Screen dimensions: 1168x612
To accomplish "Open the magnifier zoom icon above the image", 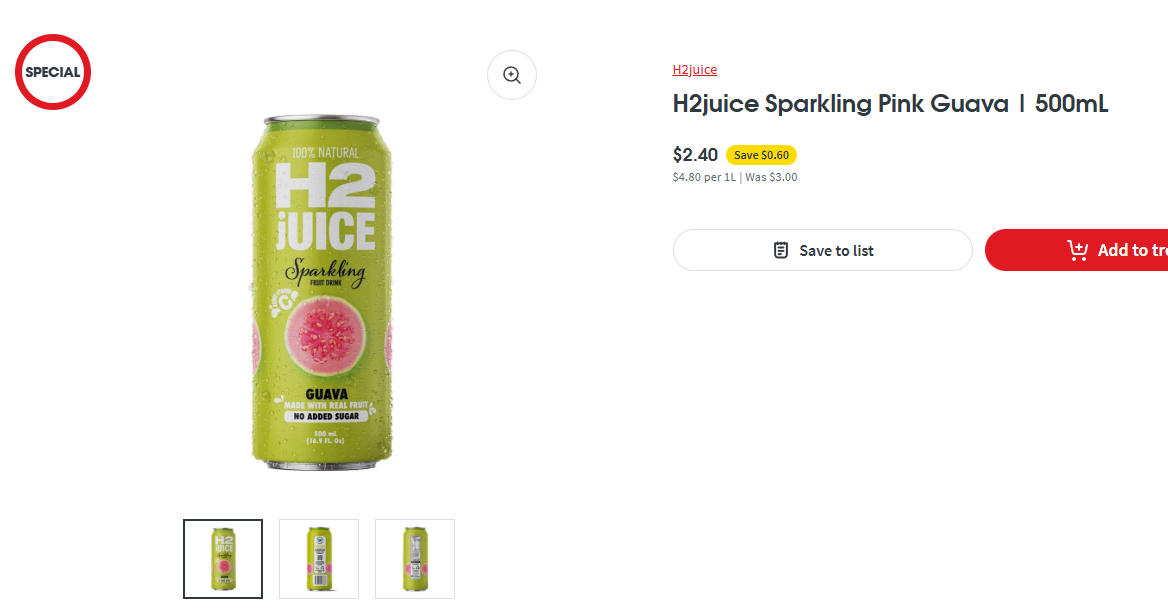I will [x=512, y=75].
